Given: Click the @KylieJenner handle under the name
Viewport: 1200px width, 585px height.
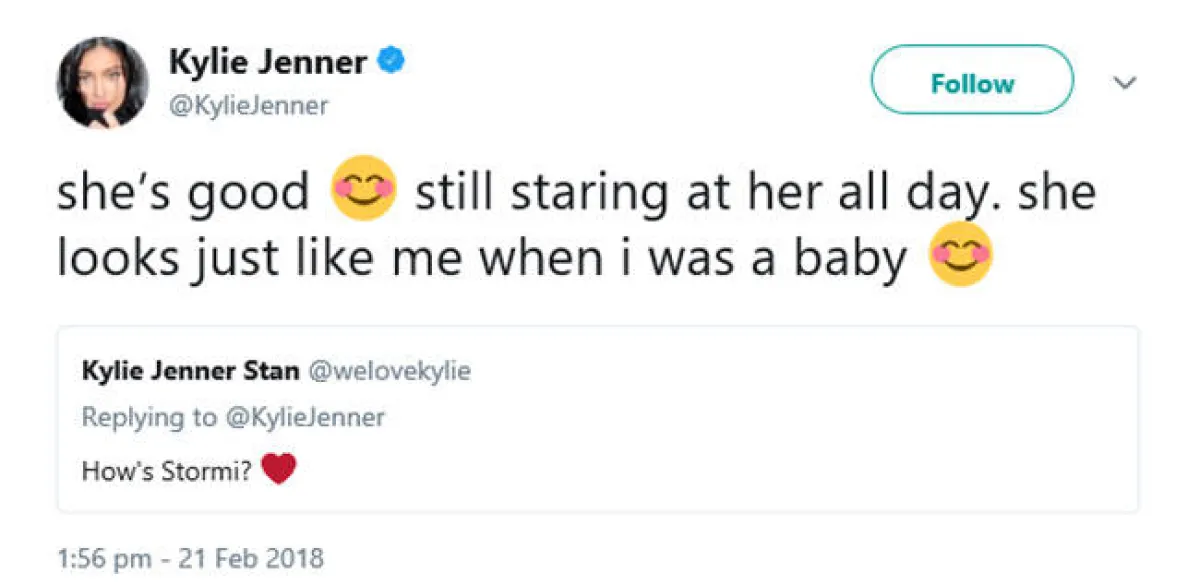Looking at the screenshot, I should [248, 105].
